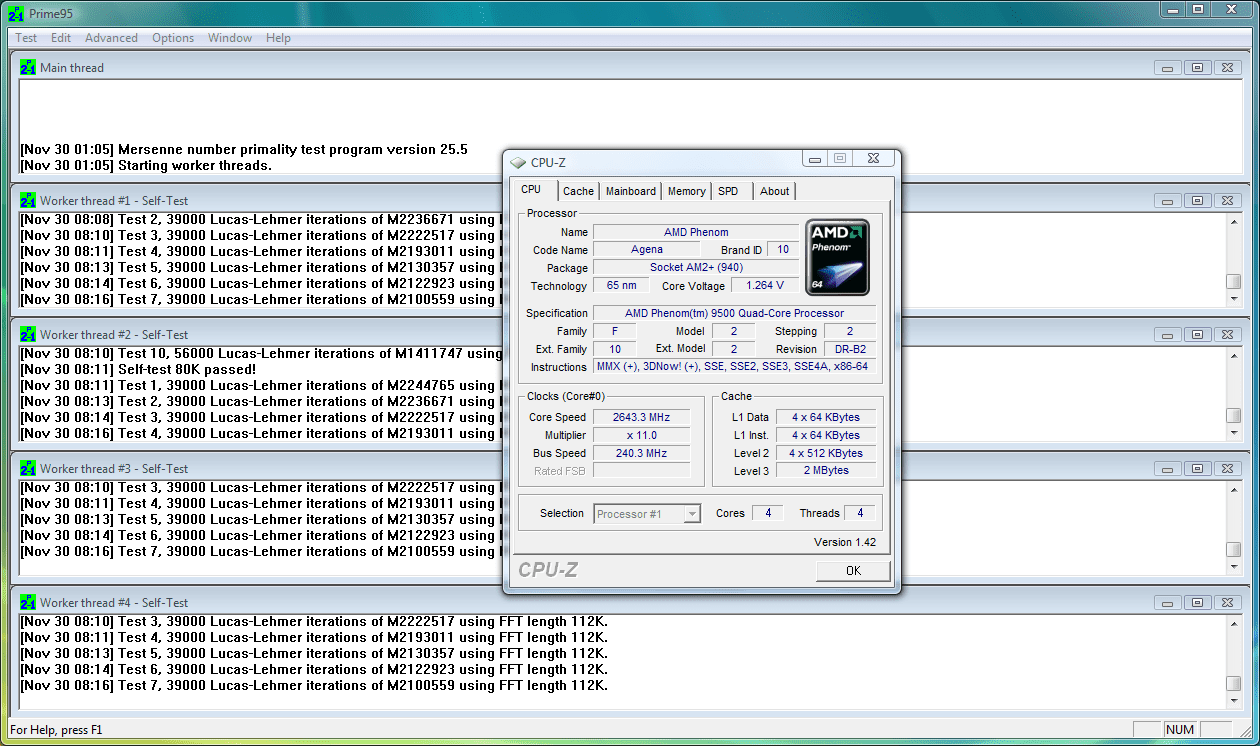
Task: Click the Multiplier value x 11.0
Action: pyautogui.click(x=641, y=436)
